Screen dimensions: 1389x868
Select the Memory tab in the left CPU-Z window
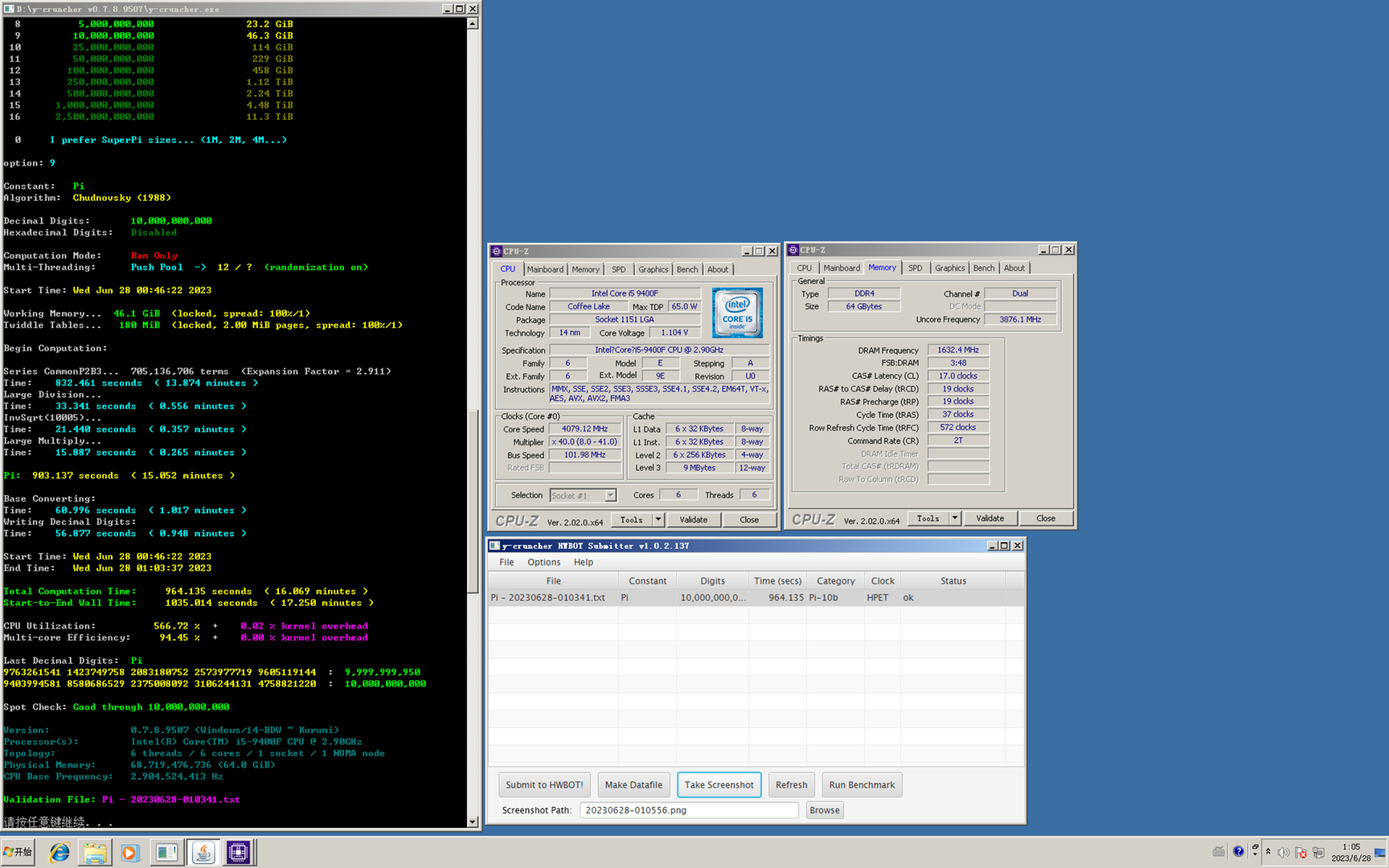pos(585,270)
